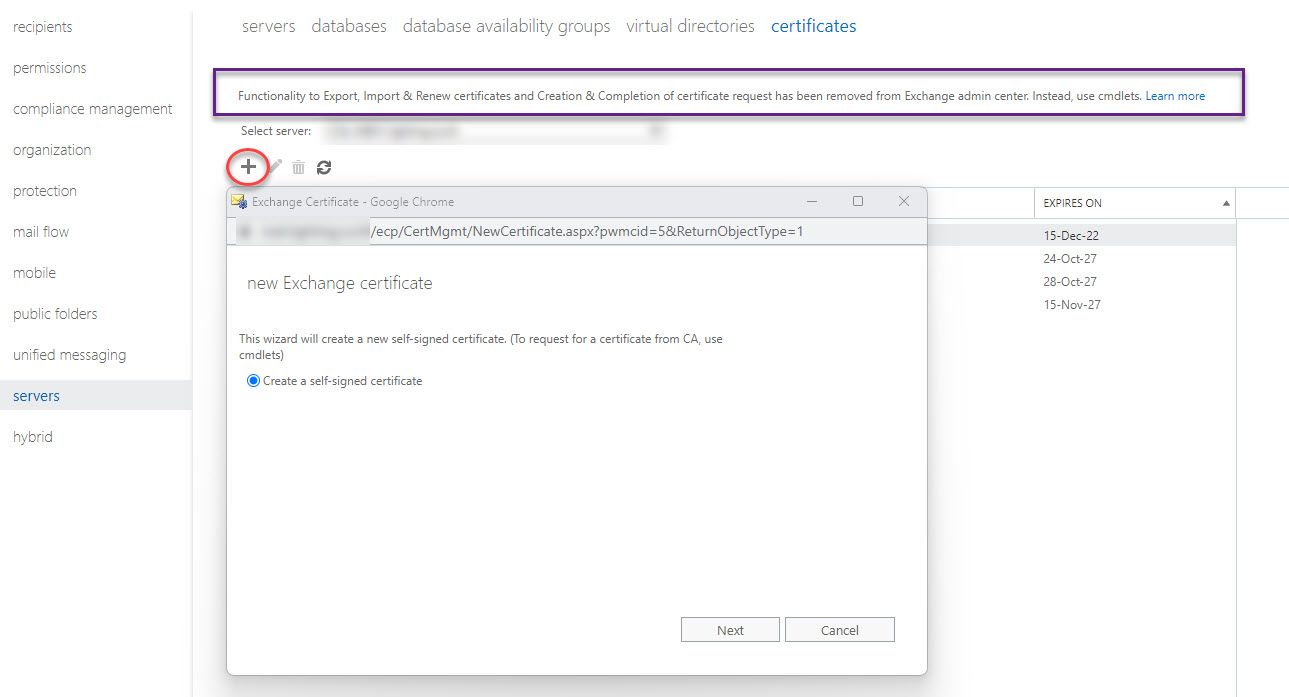Go to compliance management section
This screenshot has width=1289, height=697.
click(93, 109)
